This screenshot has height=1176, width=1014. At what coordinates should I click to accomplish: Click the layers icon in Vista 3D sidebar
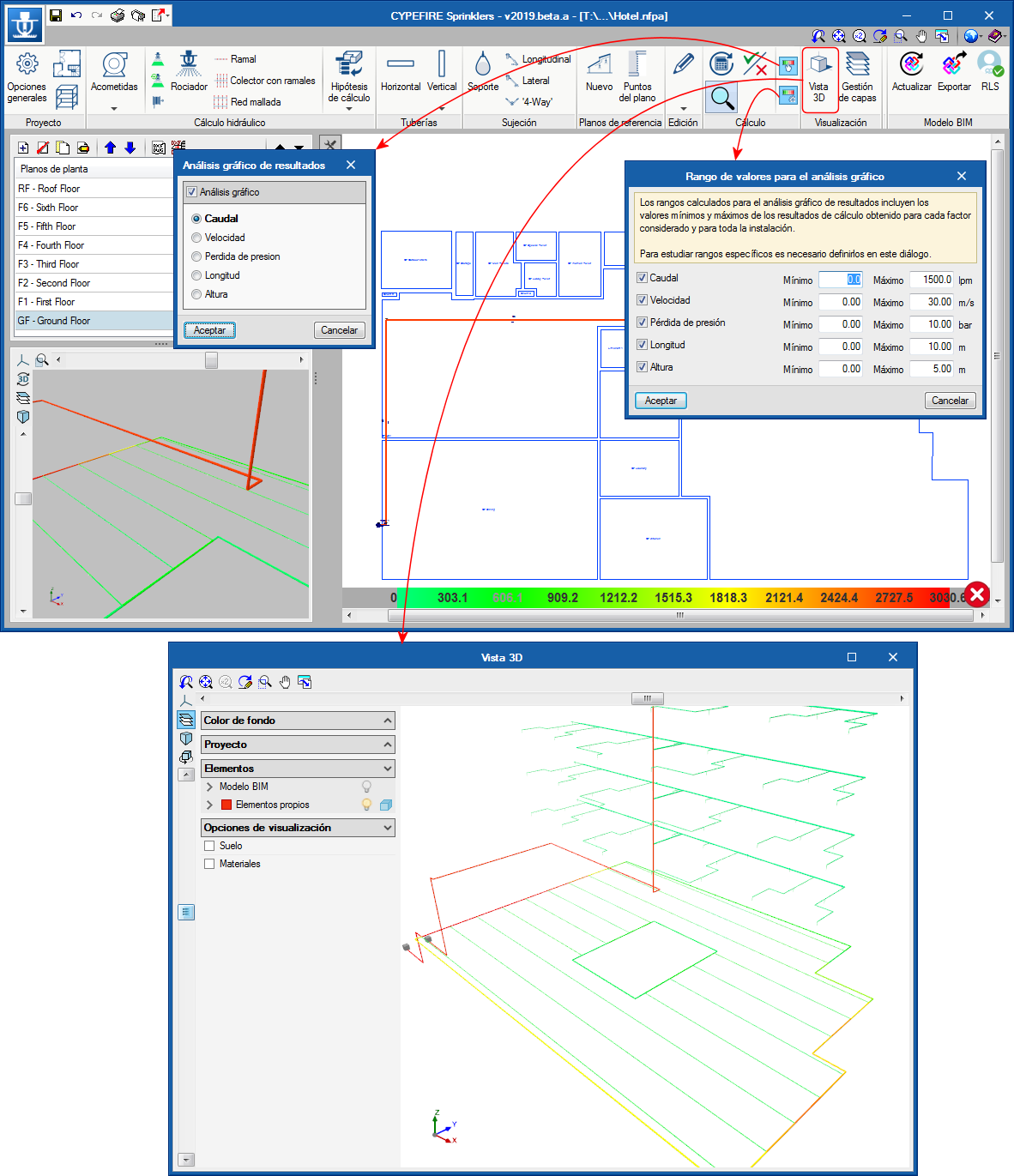186,720
